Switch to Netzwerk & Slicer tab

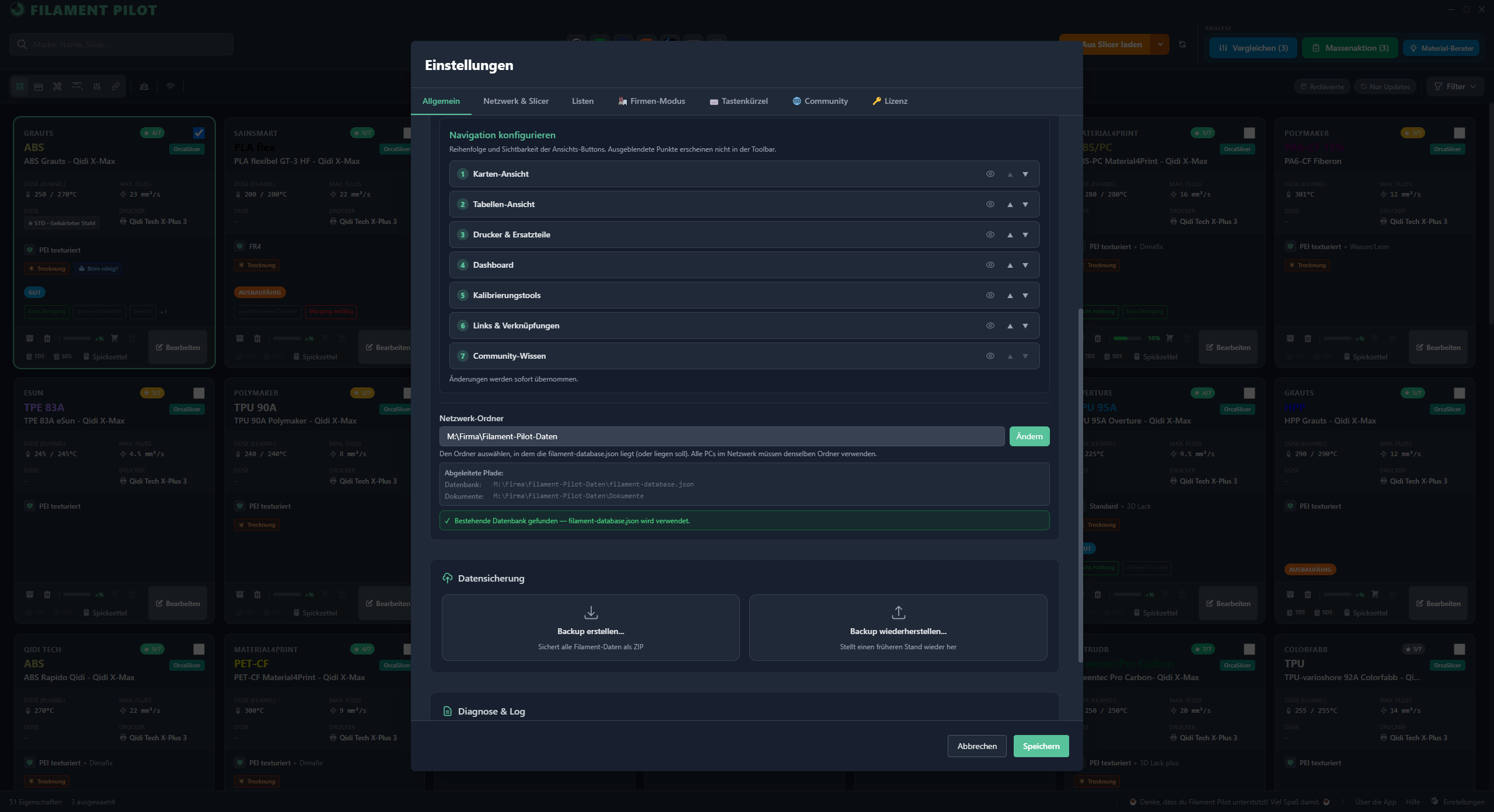(516, 101)
